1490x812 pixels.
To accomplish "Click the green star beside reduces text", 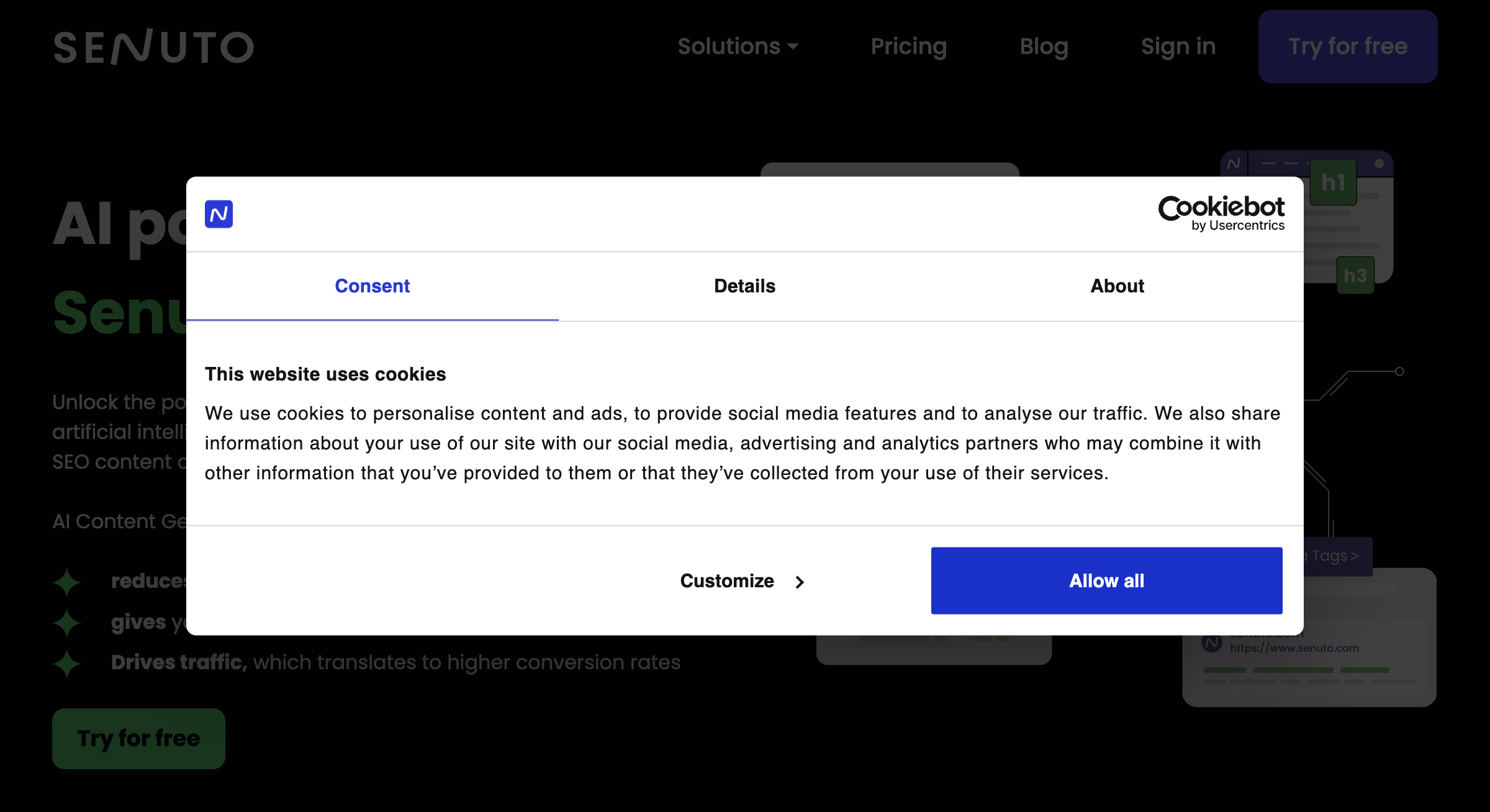I will click(67, 582).
